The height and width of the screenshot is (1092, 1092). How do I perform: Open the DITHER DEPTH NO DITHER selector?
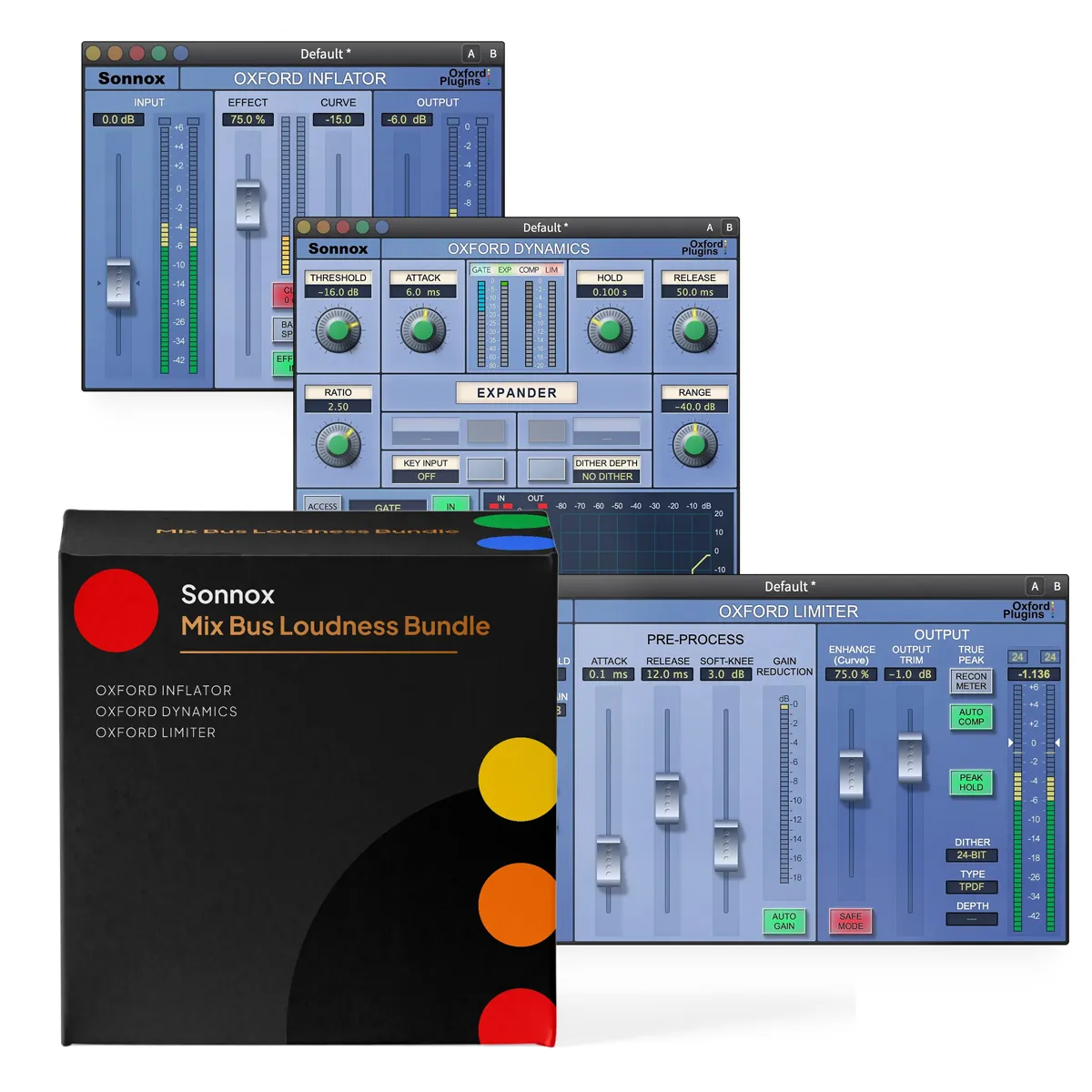[x=607, y=476]
